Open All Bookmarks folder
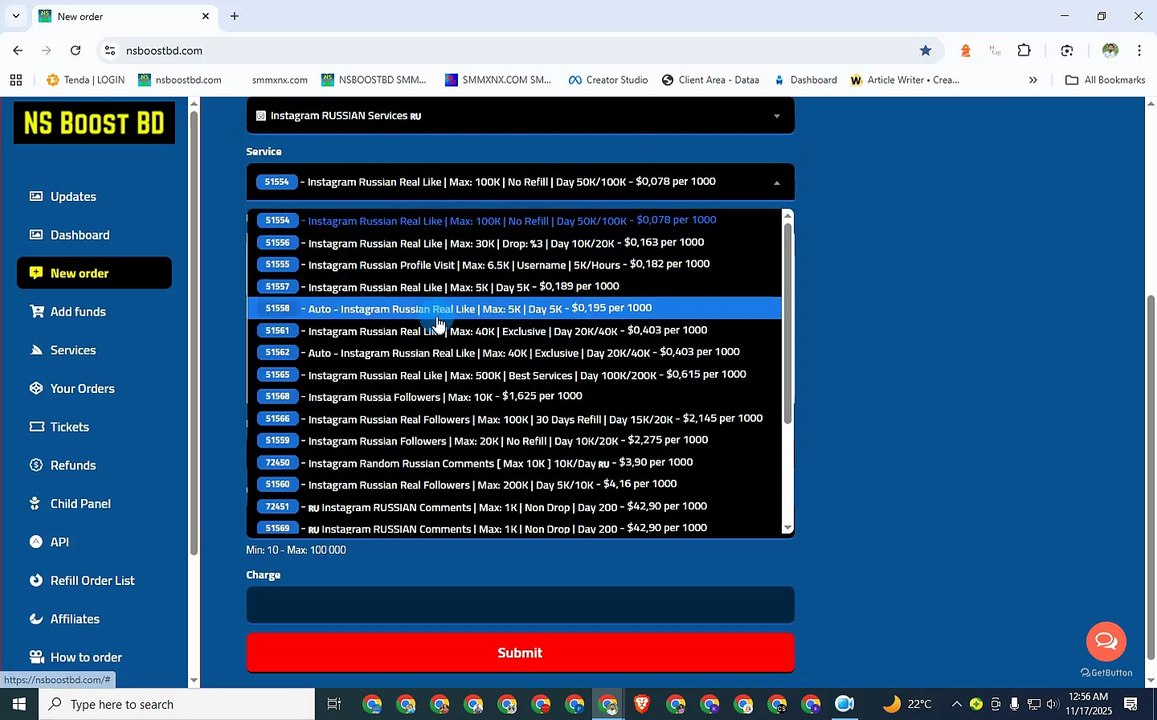This screenshot has height=720, width=1157. pos(1105,80)
